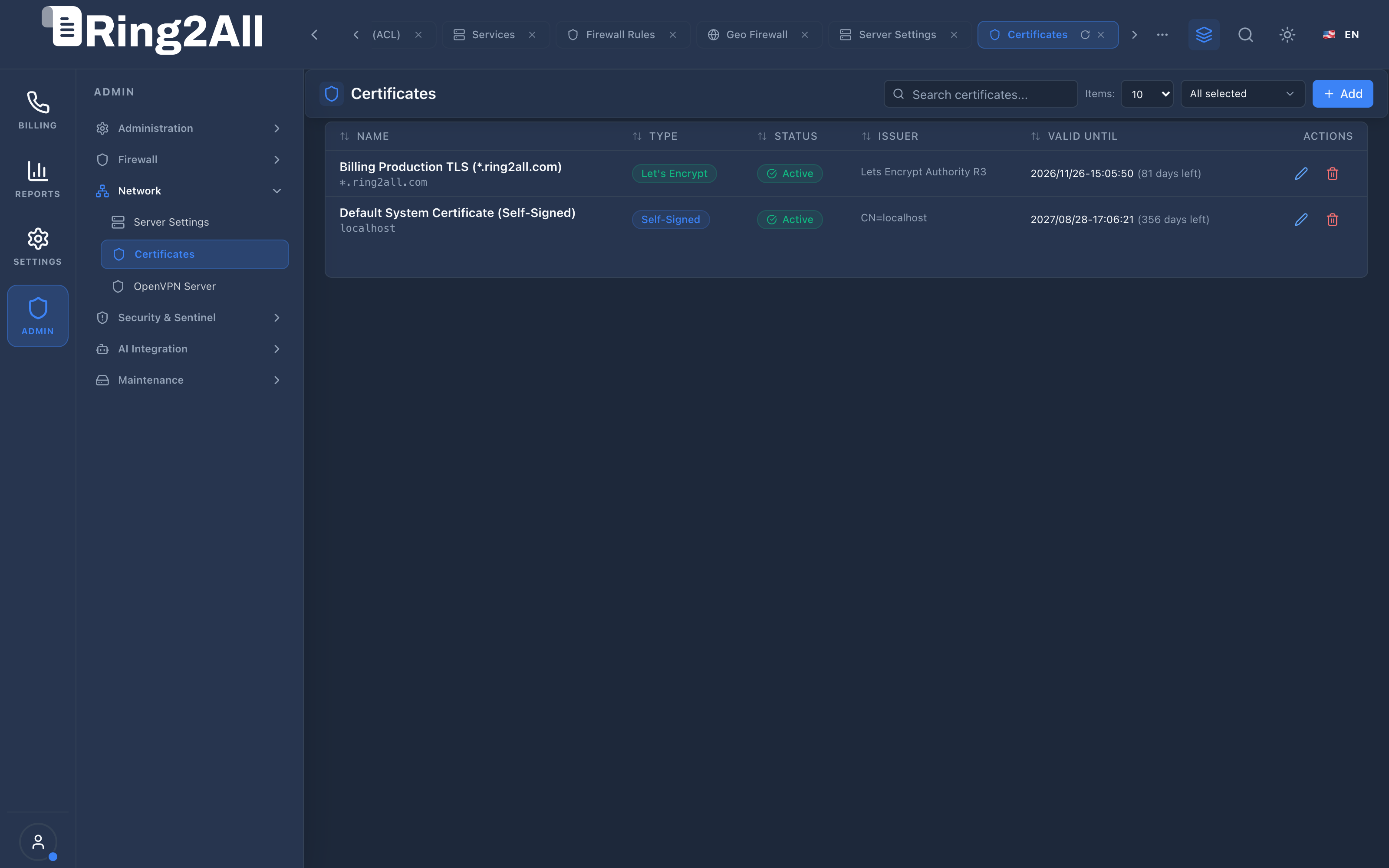Open the Settings section in sidebar
This screenshot has width=1389, height=868.
tap(37, 246)
